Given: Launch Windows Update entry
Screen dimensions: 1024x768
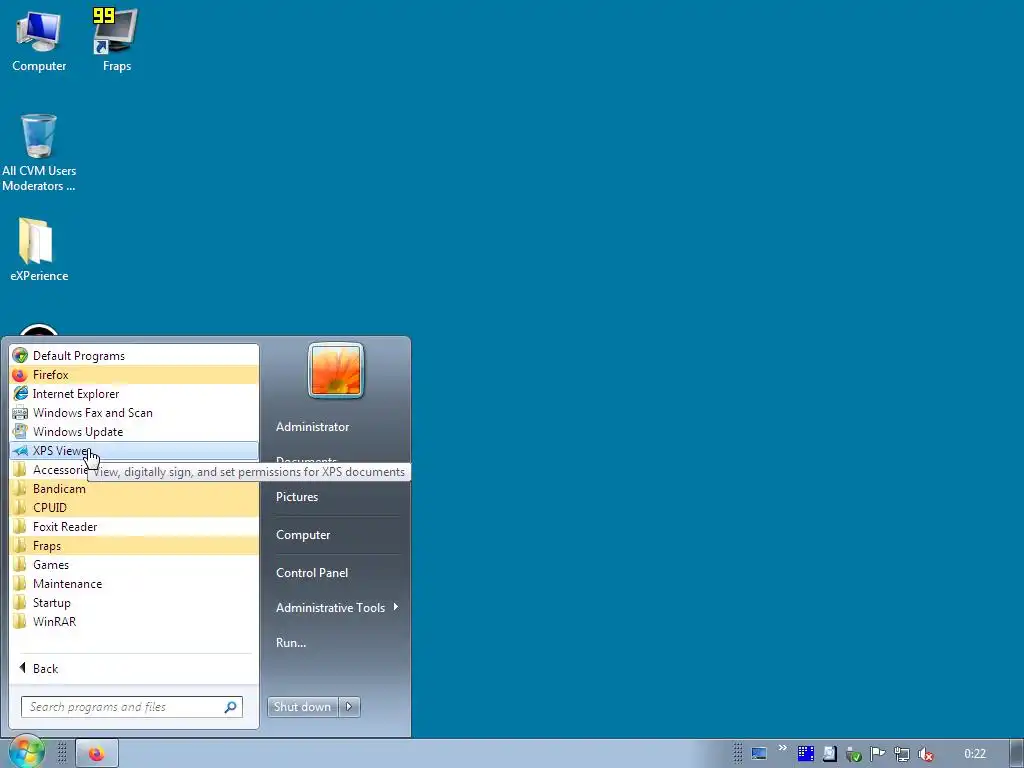Looking at the screenshot, I should point(134,431).
